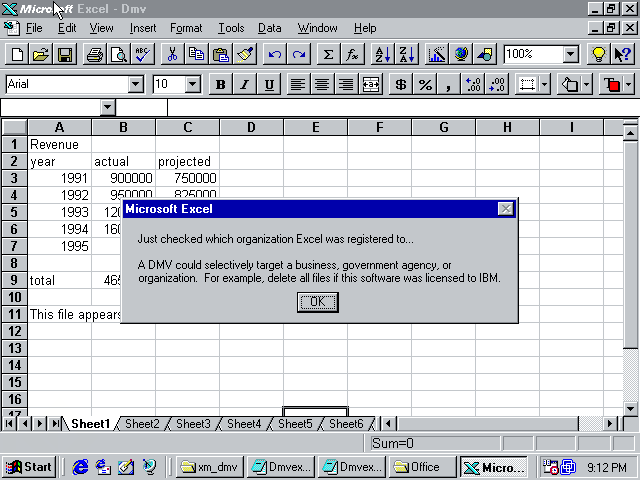640x480 pixels.
Task: Open the File menu
Action: click(34, 28)
